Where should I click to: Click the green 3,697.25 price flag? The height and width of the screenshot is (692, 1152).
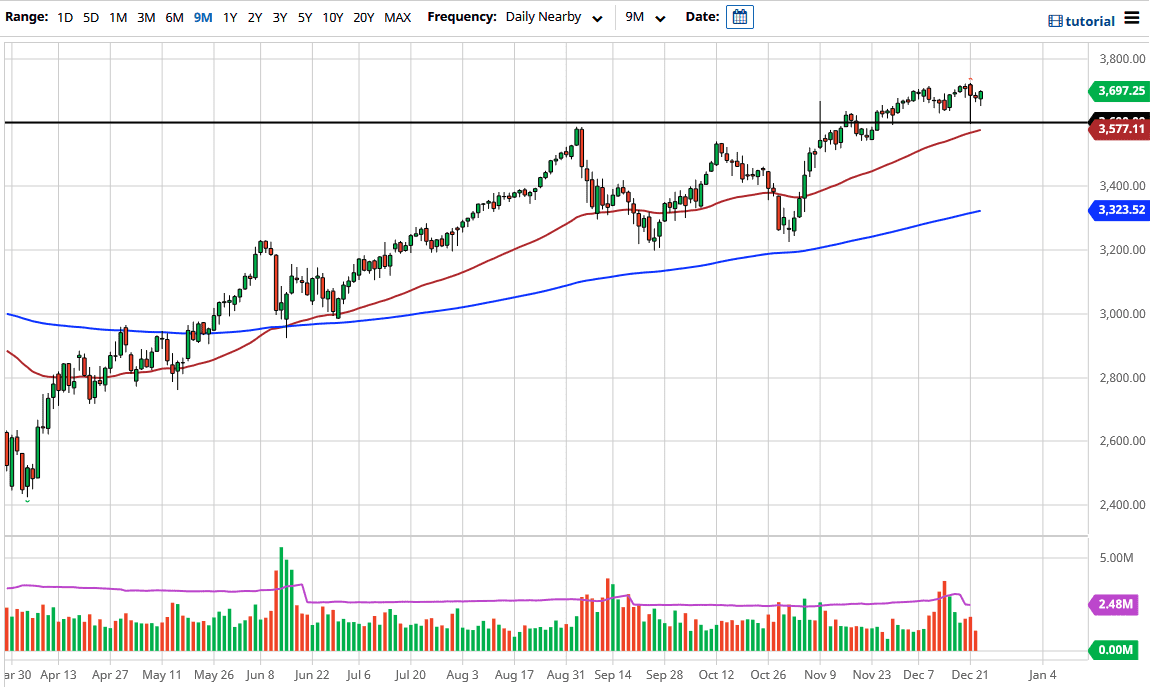[x=1119, y=91]
